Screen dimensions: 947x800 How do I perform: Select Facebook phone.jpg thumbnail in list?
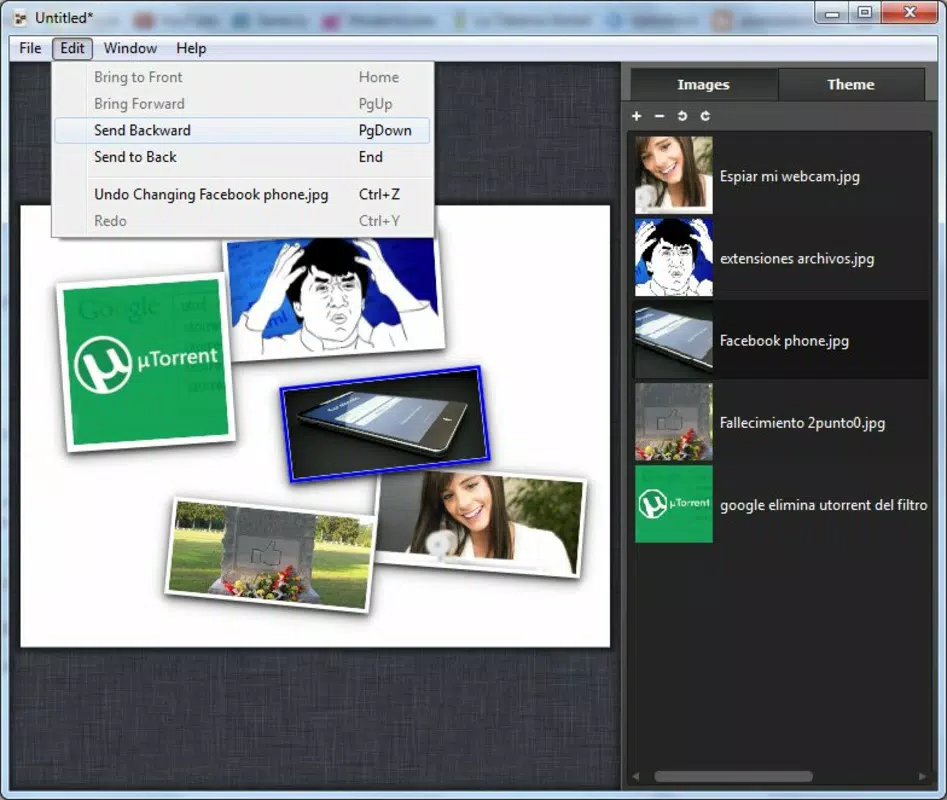tap(673, 339)
